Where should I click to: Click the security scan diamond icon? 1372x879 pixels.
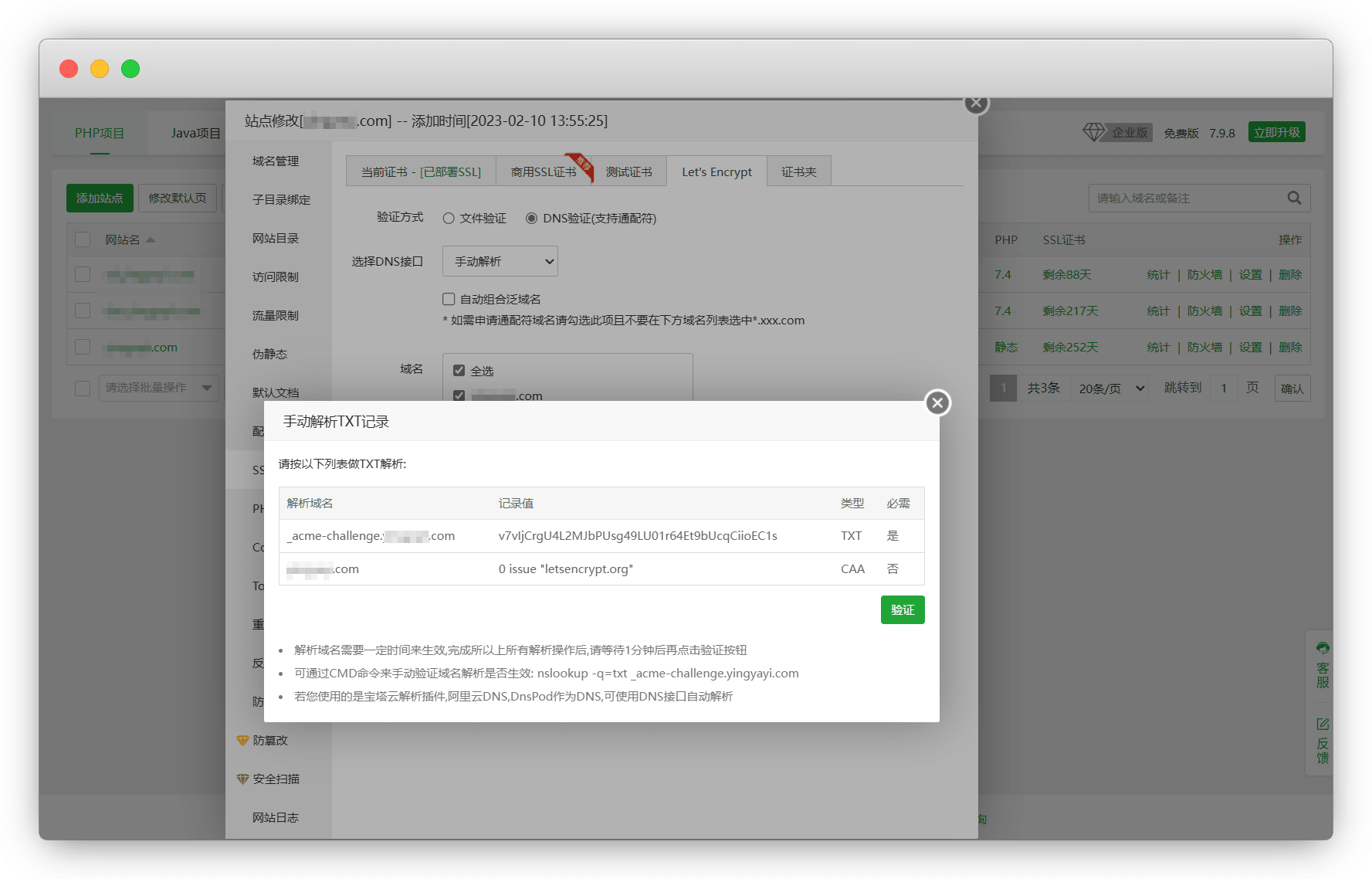pyautogui.click(x=242, y=779)
